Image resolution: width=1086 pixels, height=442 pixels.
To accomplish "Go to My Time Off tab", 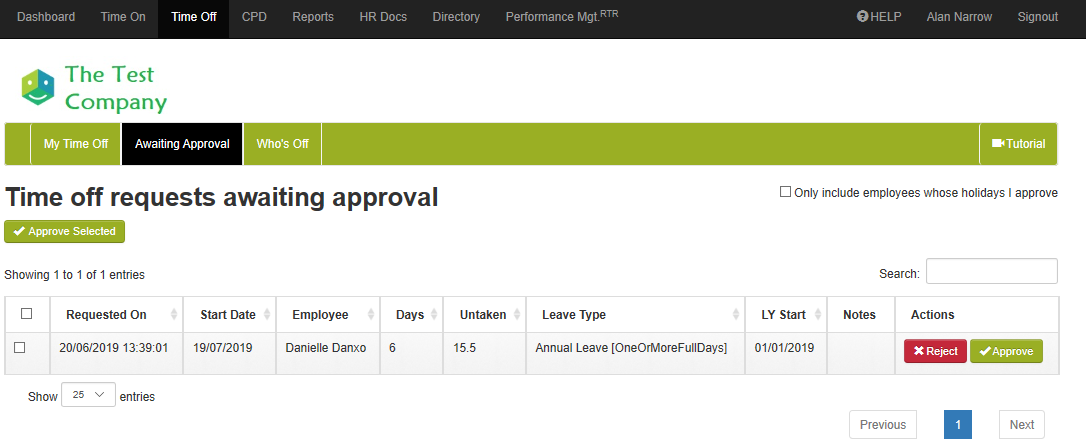I will [x=76, y=144].
